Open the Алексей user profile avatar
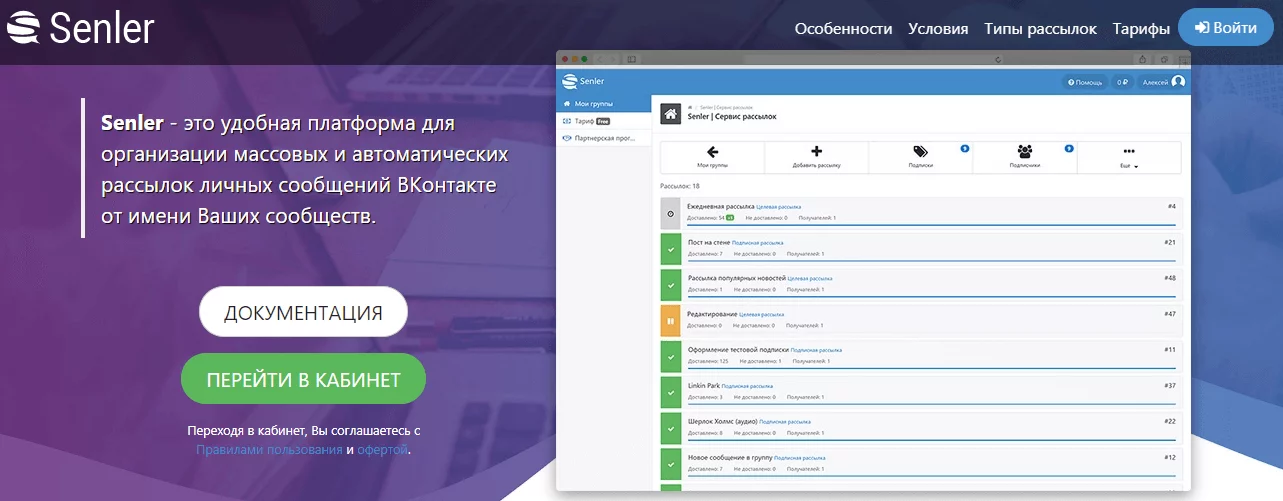1283x501 pixels. pyautogui.click(x=1178, y=82)
